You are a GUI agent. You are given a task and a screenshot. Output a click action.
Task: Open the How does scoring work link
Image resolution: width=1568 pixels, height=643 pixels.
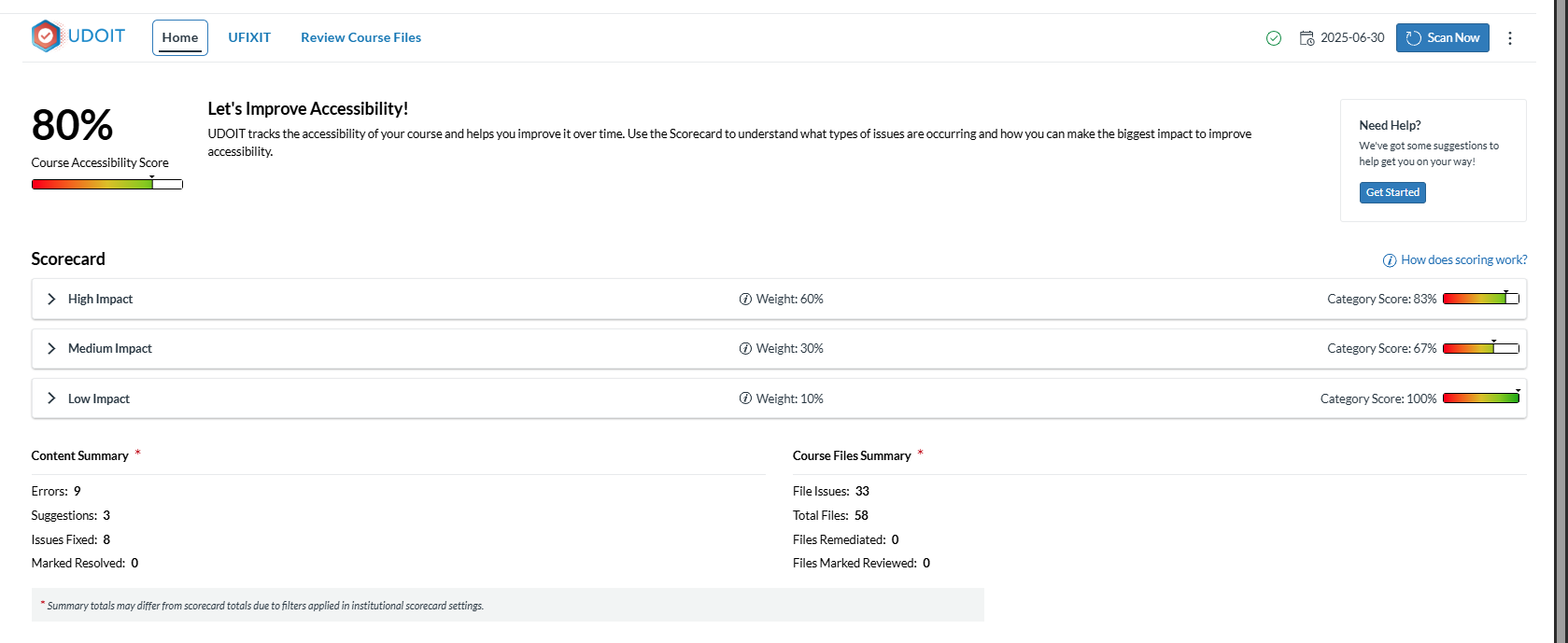tap(1463, 260)
